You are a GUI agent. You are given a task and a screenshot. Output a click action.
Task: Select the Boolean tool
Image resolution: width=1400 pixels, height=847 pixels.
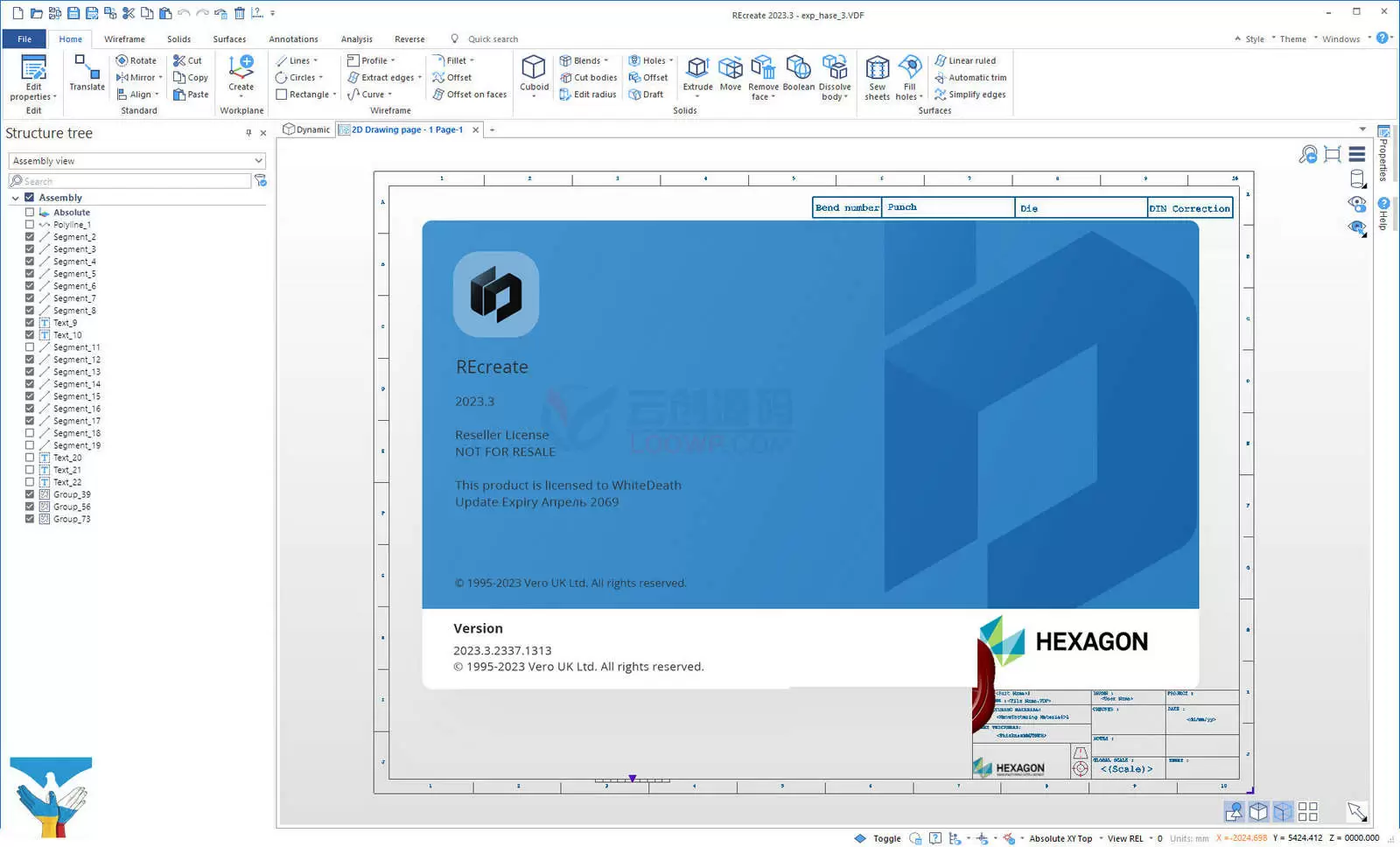(798, 73)
